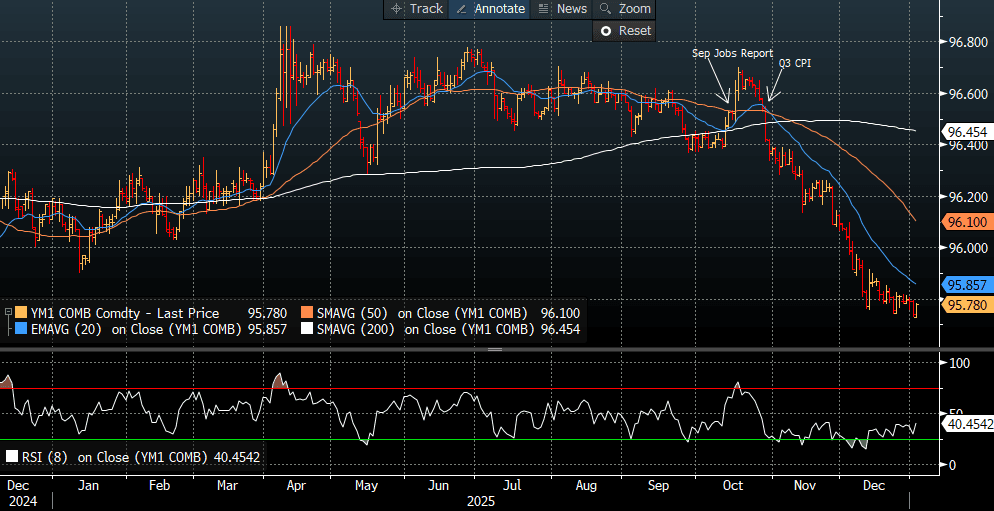Click the YM1 COMB Last Price swatch
The height and width of the screenshot is (511, 994).
[x=23, y=313]
